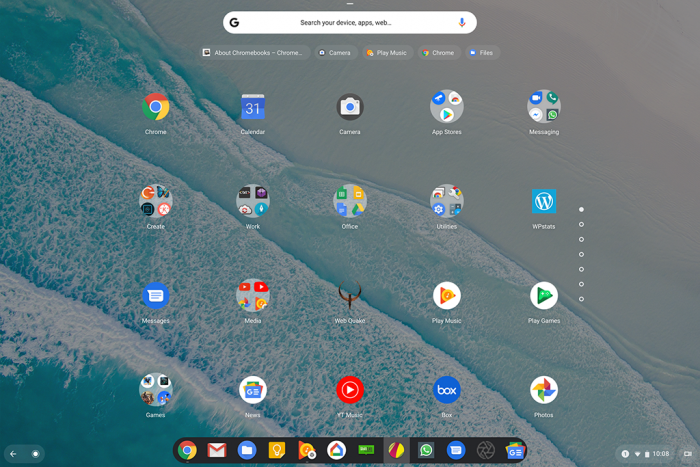This screenshot has width=700, height=467.
Task: Open Google News from the shelf
Action: pos(515,451)
